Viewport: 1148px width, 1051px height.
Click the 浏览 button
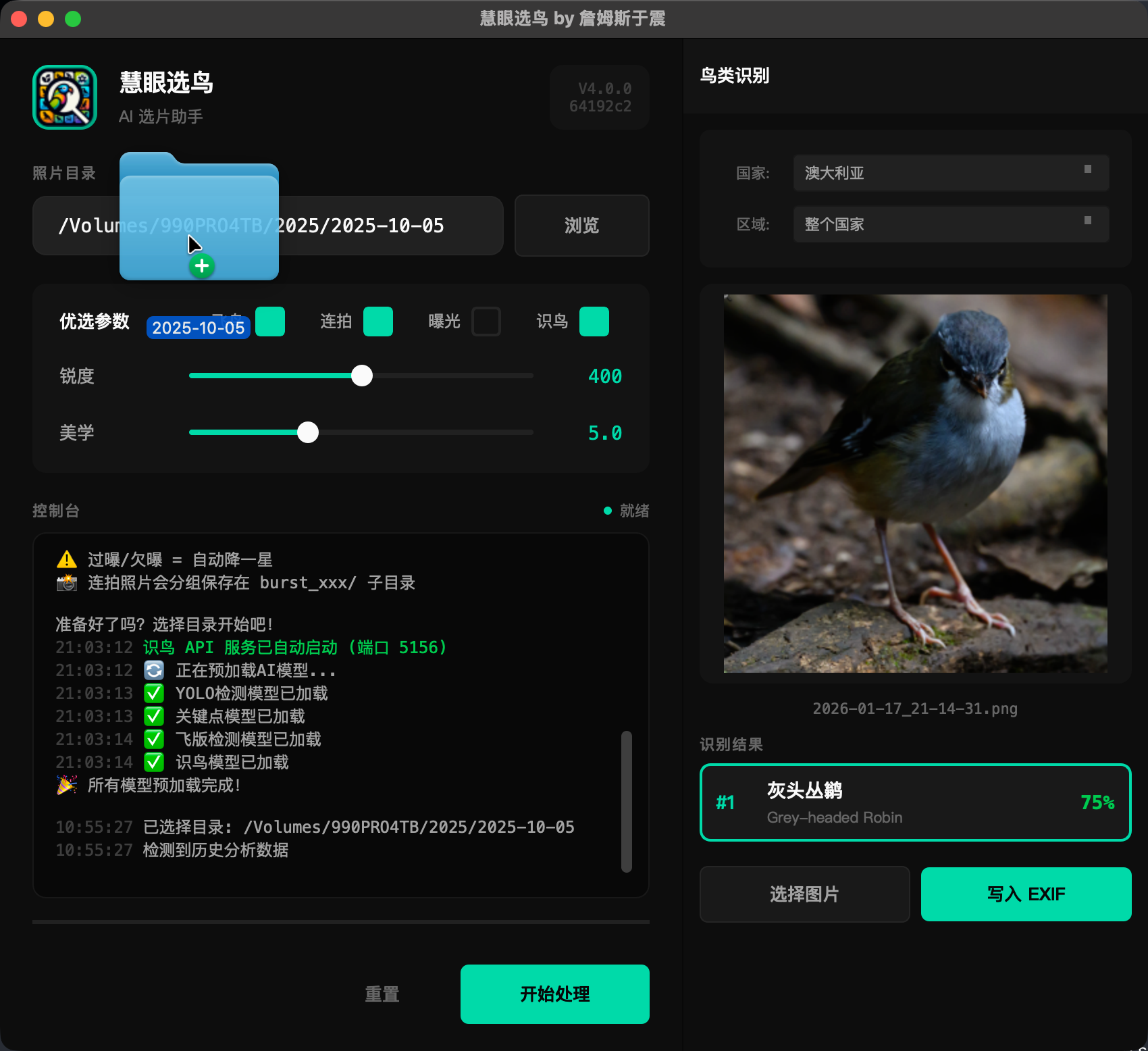click(x=581, y=226)
